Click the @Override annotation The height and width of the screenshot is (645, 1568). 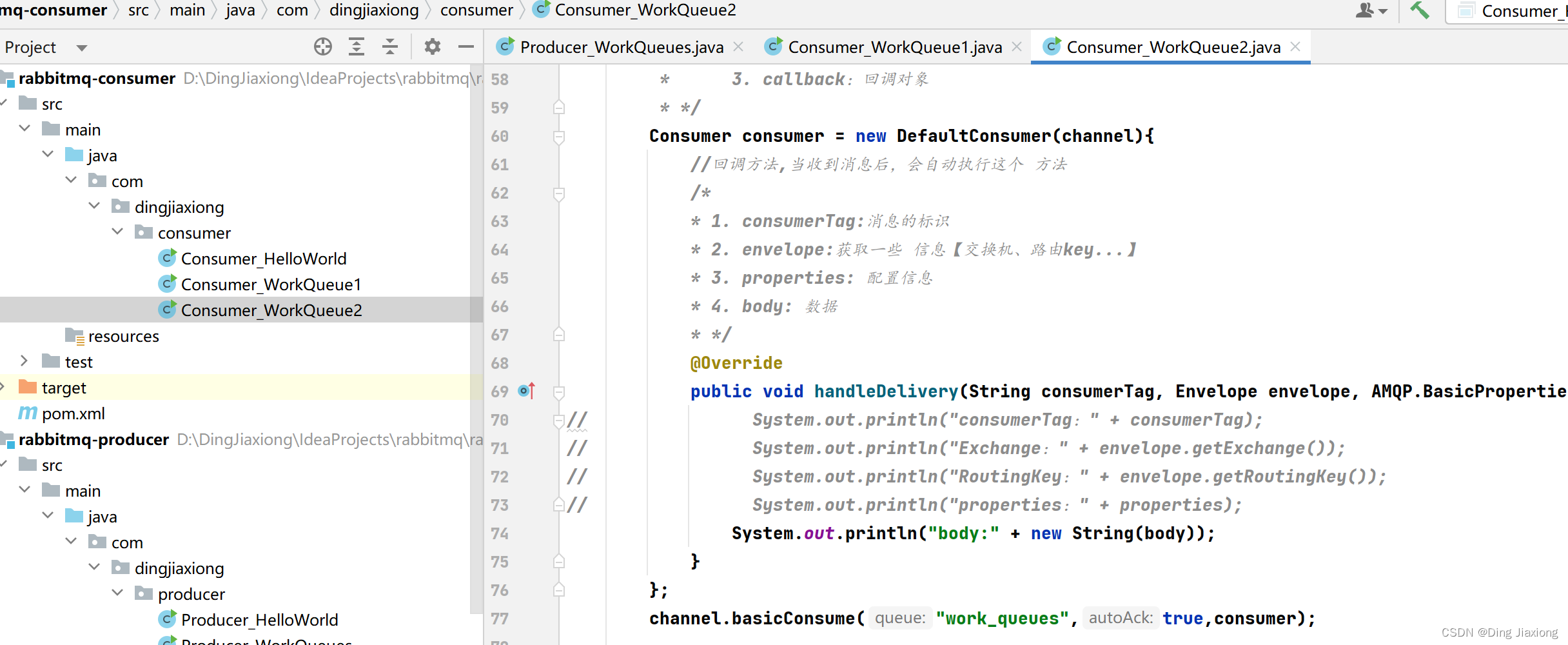click(736, 363)
